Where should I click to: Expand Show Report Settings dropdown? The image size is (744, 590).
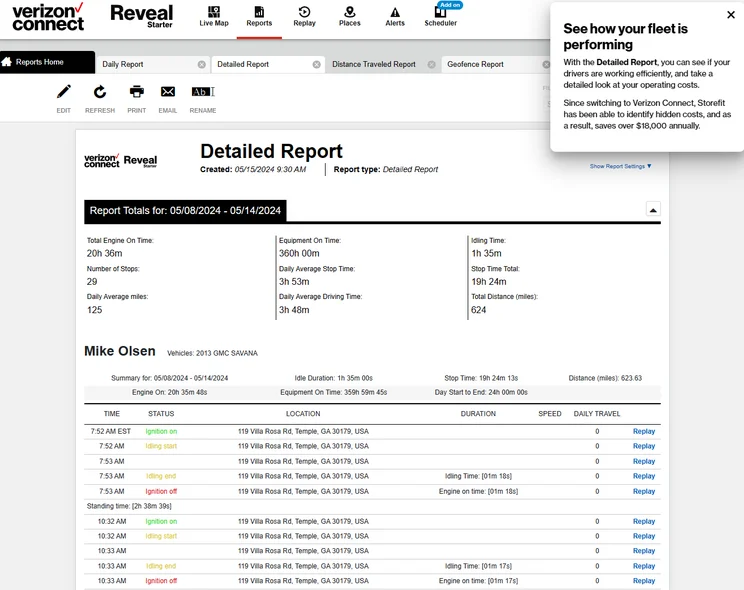621,166
